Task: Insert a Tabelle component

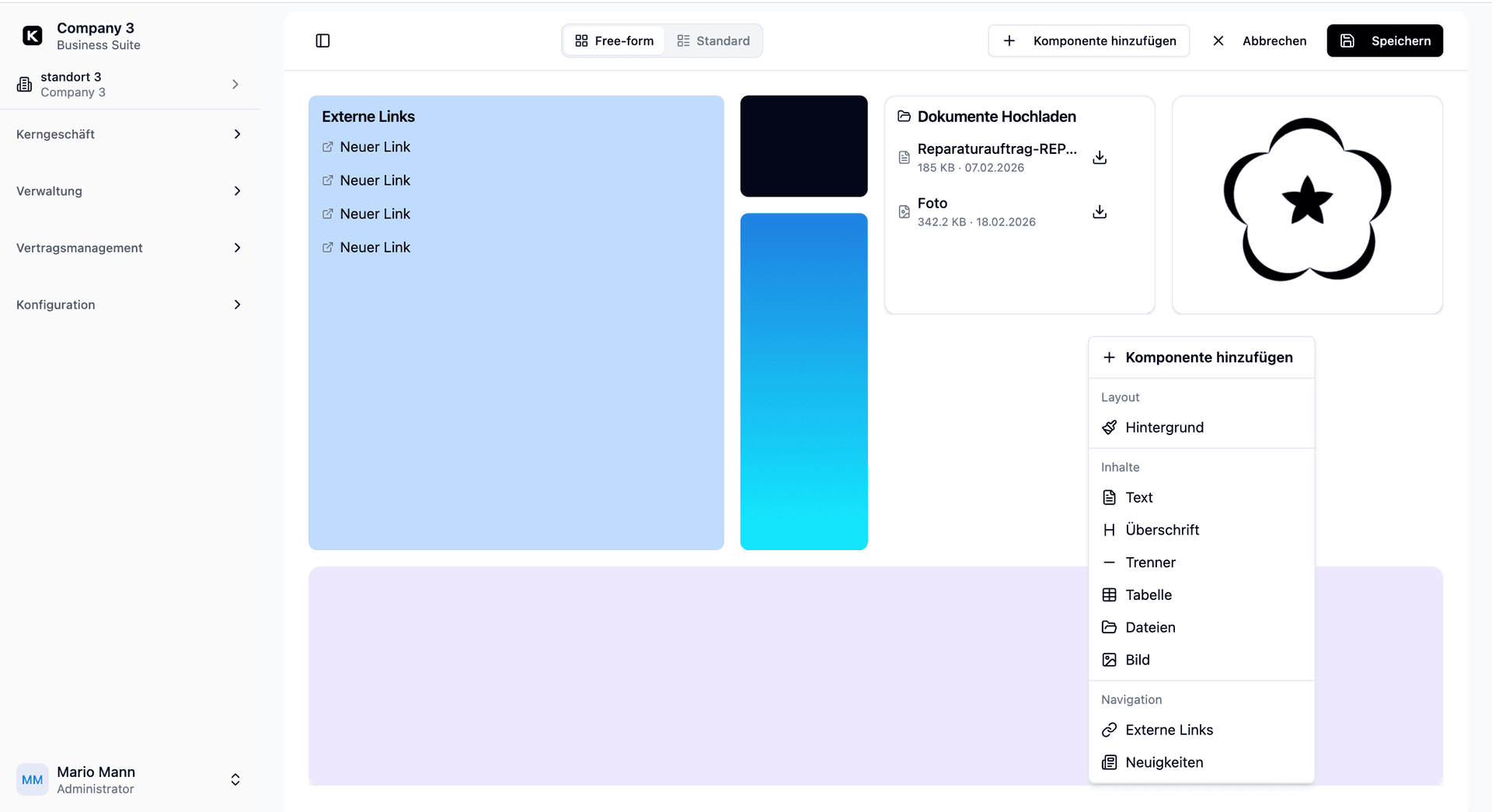Action: (1148, 594)
